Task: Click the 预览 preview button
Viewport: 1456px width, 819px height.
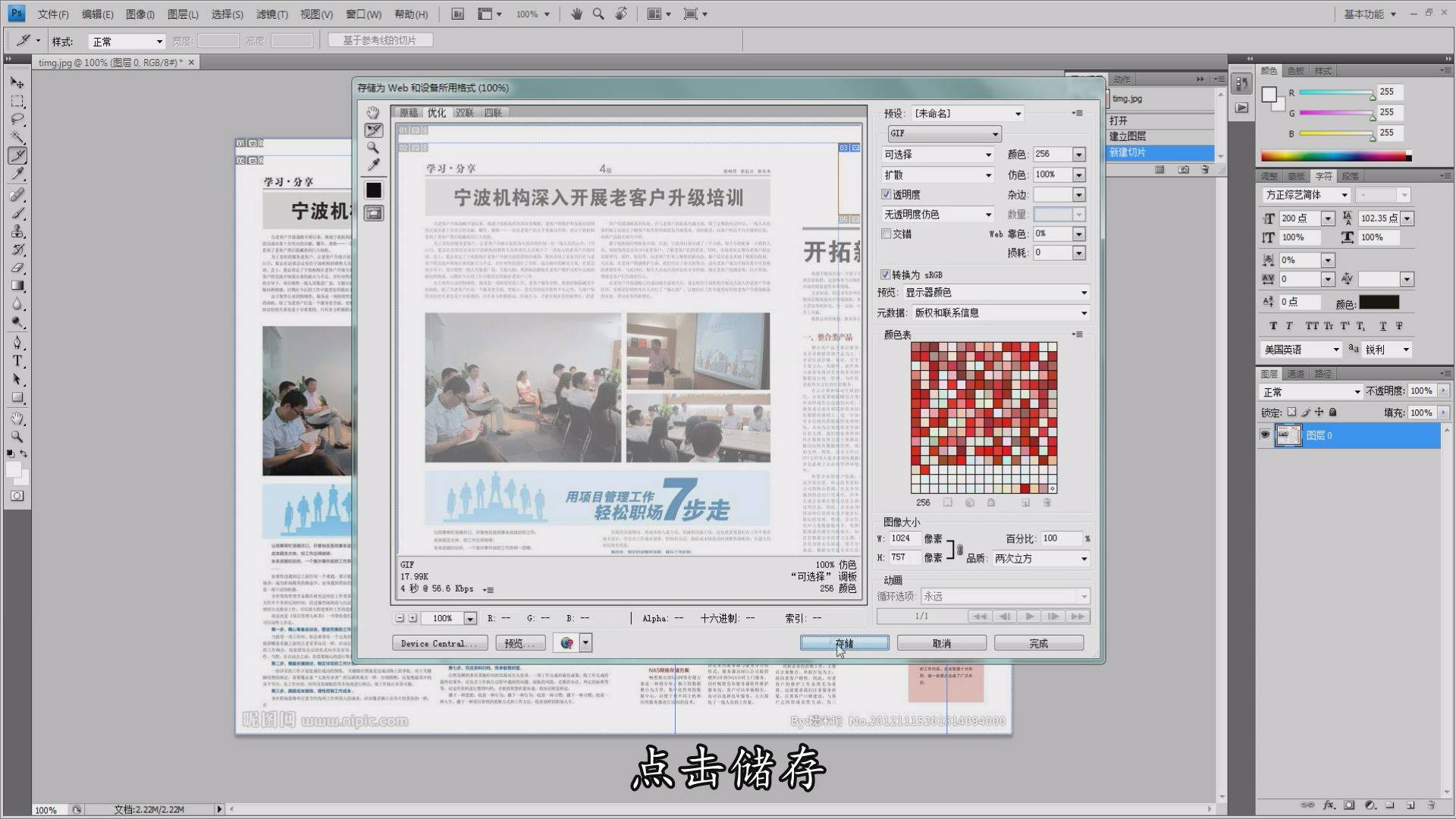Action: (519, 643)
